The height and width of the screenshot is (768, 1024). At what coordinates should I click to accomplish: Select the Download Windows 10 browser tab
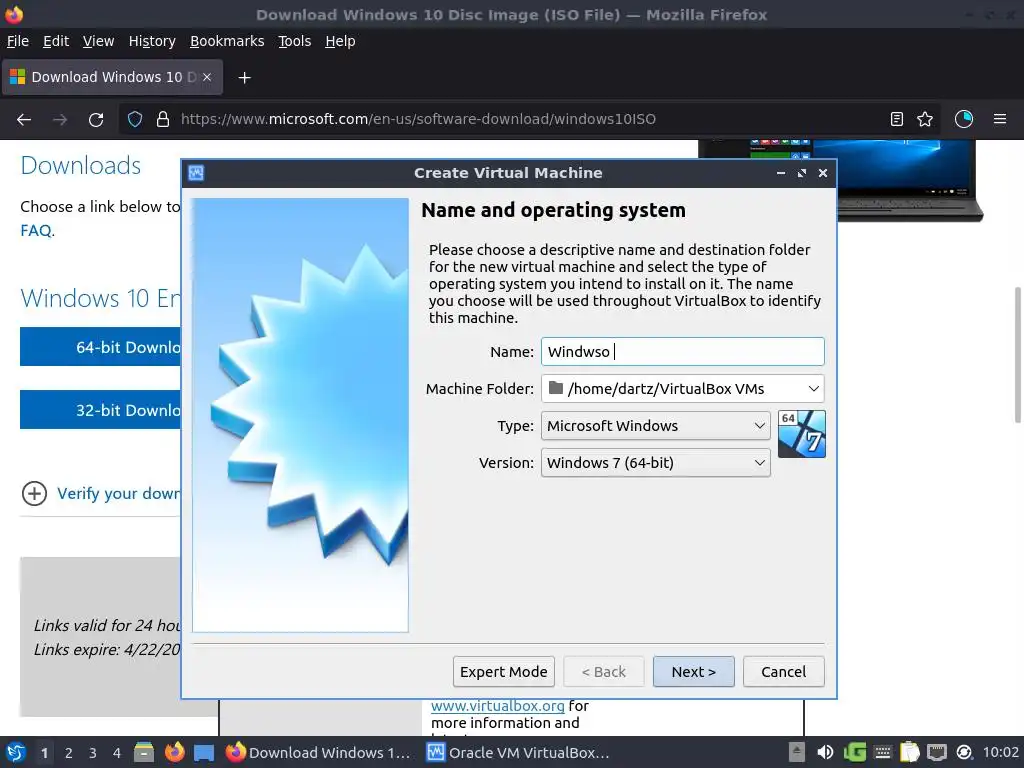click(x=112, y=77)
